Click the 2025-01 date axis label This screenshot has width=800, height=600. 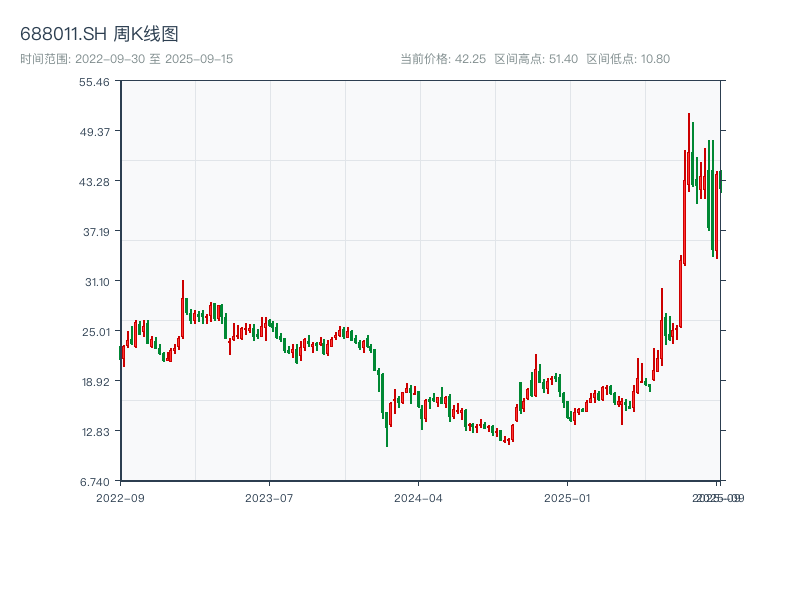click(568, 497)
